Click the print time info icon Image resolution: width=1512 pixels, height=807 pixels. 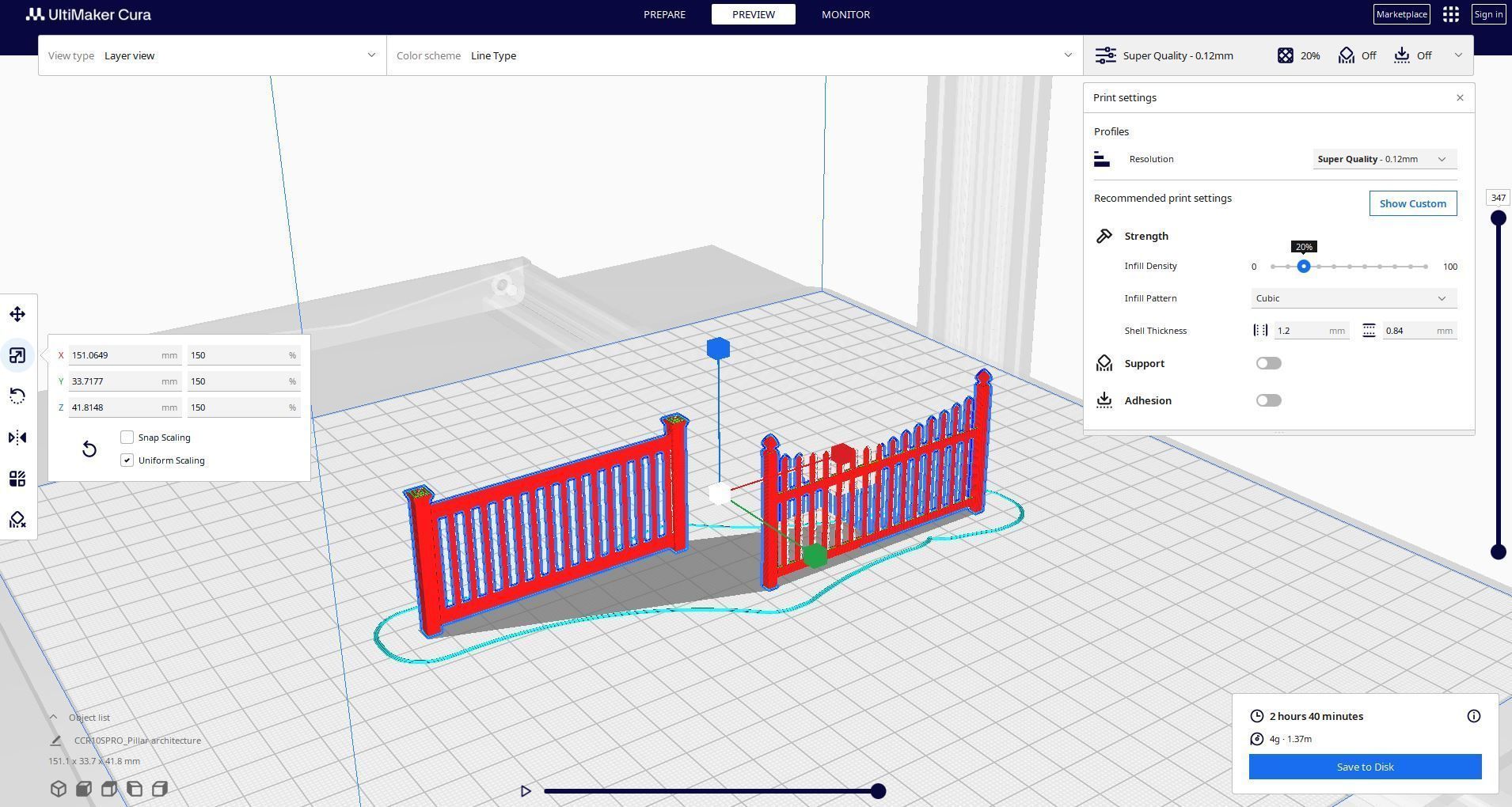pyautogui.click(x=1474, y=716)
